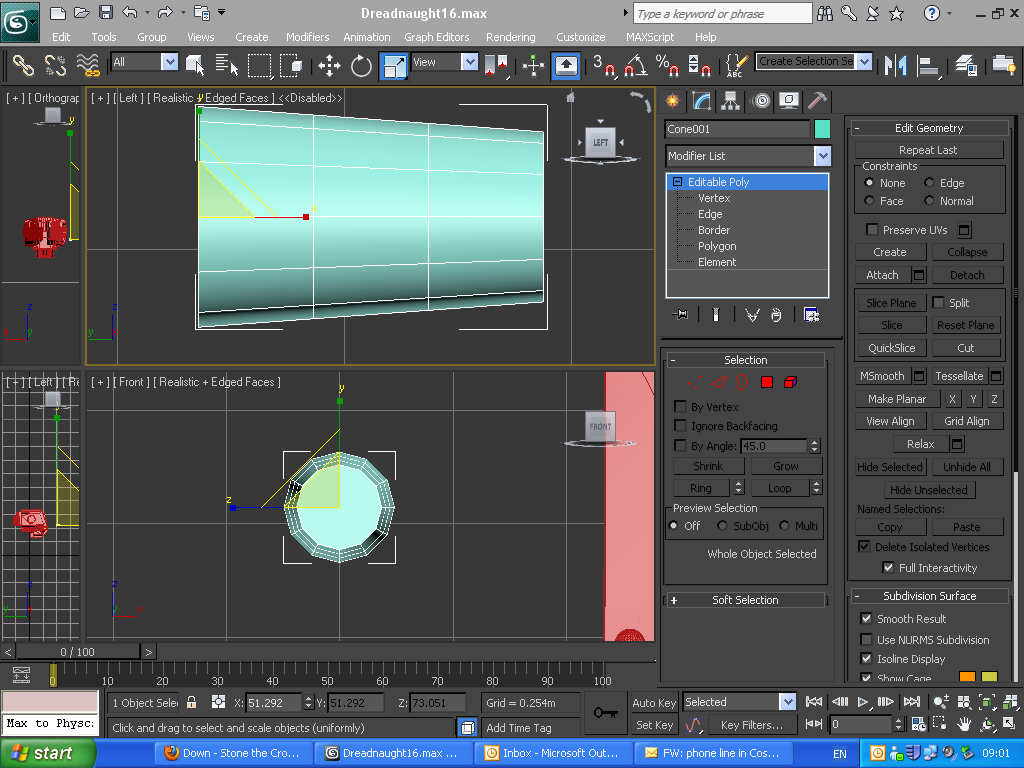The height and width of the screenshot is (768, 1024).
Task: Enable the Preserve UVs checkbox
Action: 872,230
